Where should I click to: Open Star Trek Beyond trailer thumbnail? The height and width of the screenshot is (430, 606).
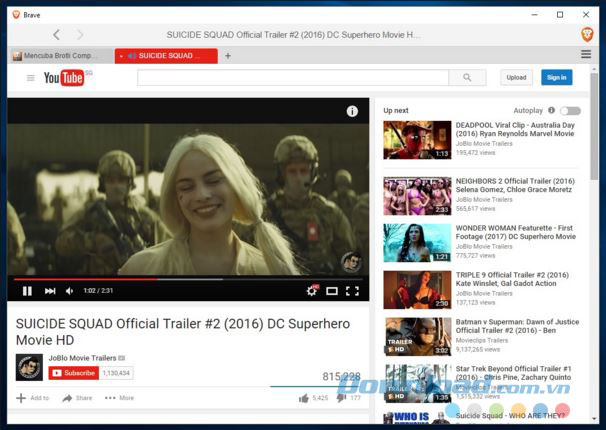(x=417, y=384)
